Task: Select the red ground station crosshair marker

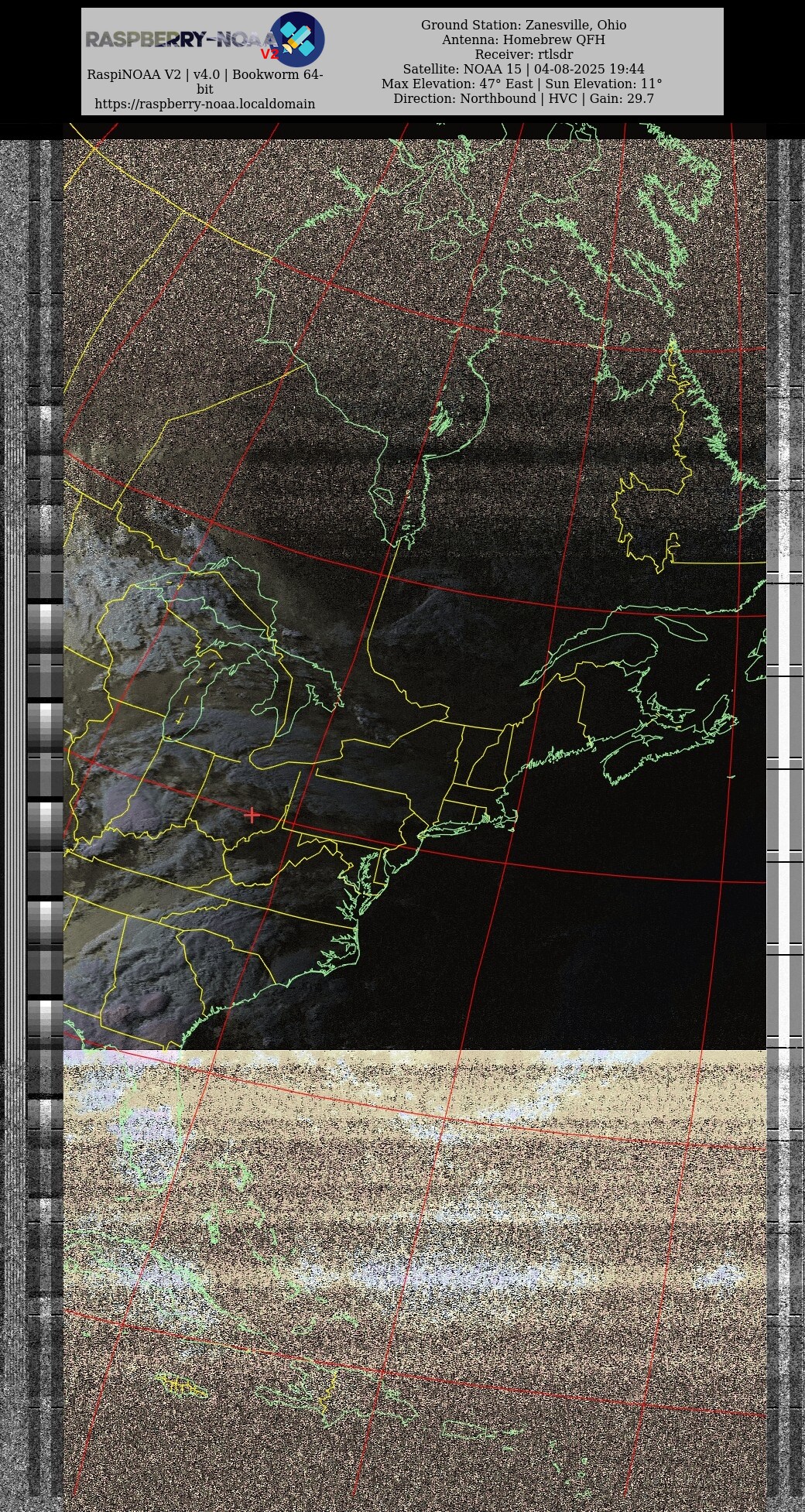Action: pos(252,815)
